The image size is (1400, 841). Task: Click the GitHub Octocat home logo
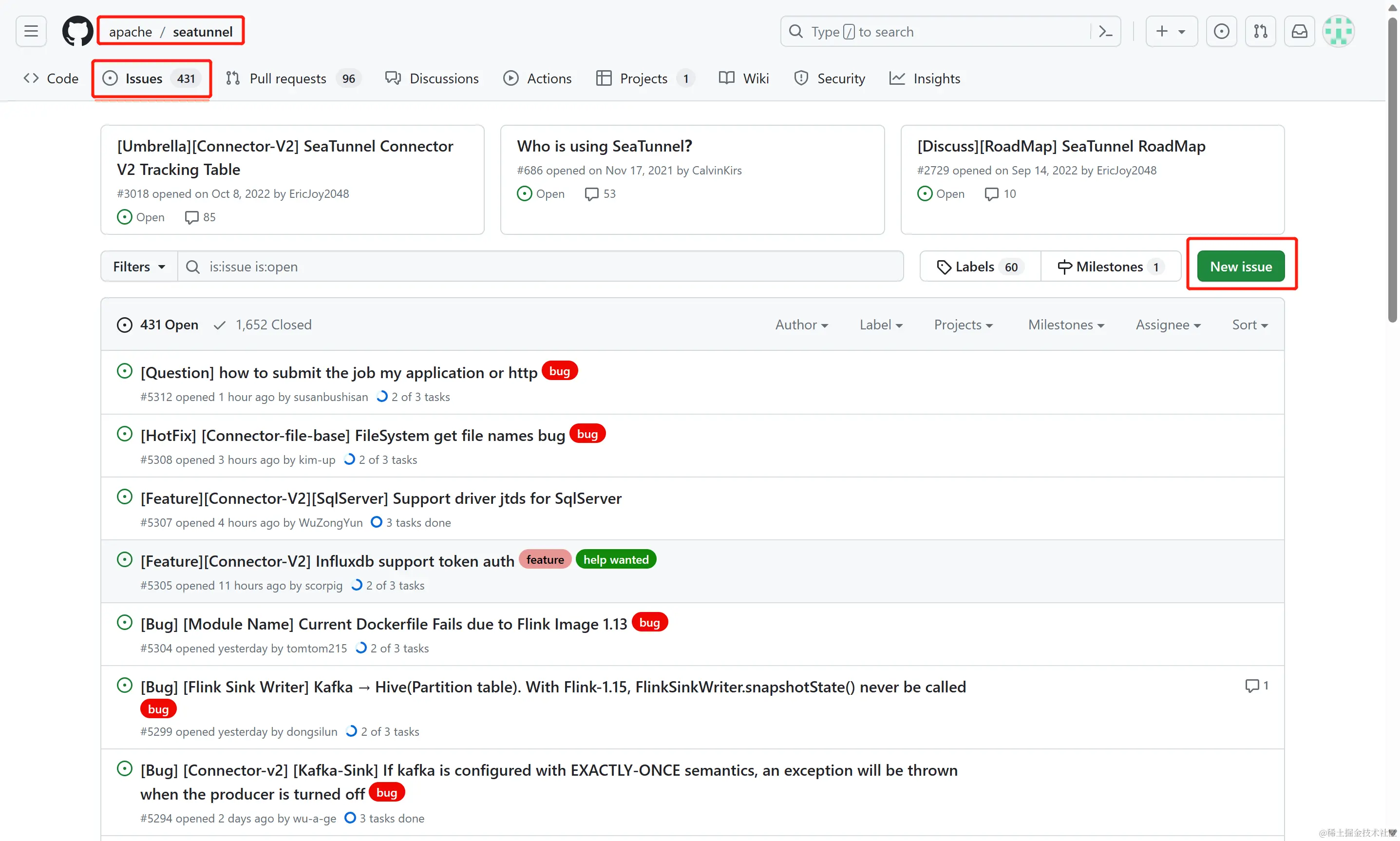pos(77,31)
